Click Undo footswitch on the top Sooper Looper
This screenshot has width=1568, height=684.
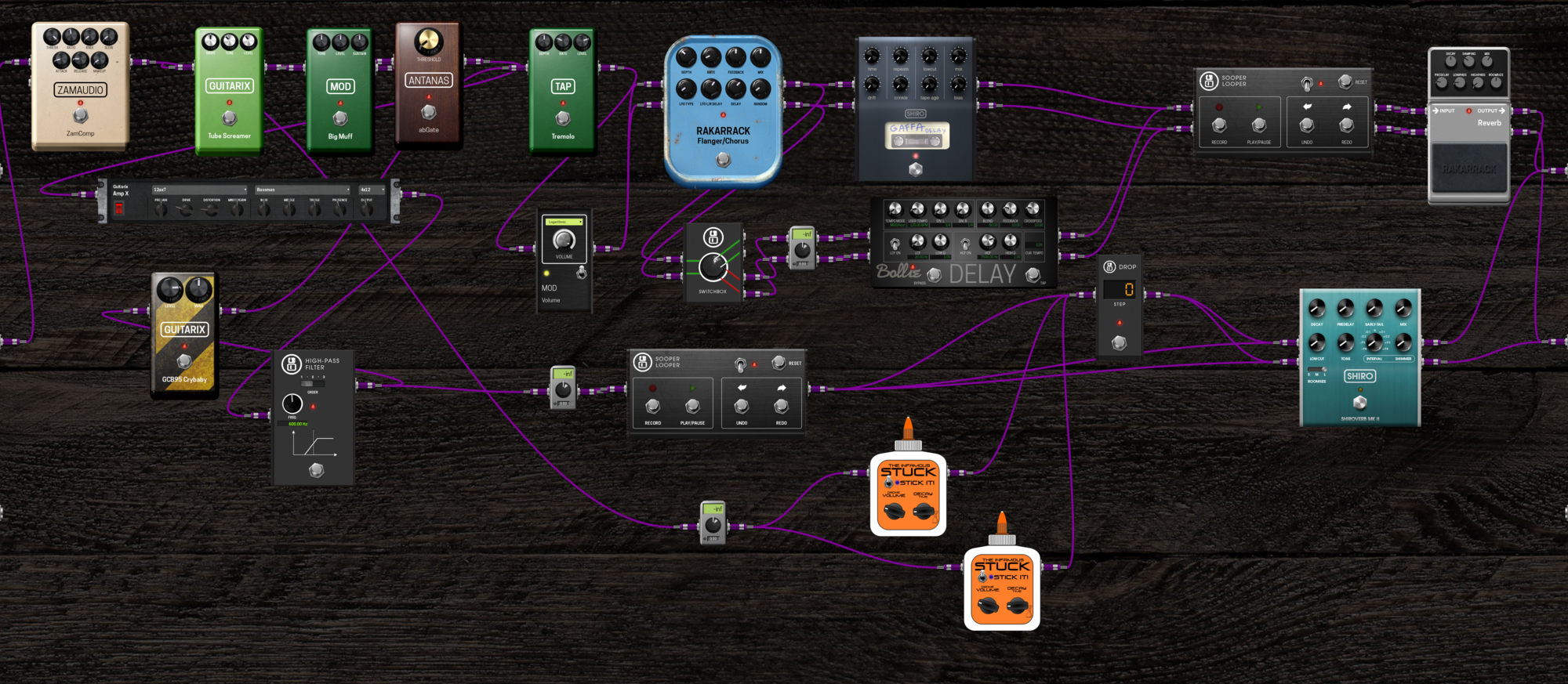[x=1306, y=125]
